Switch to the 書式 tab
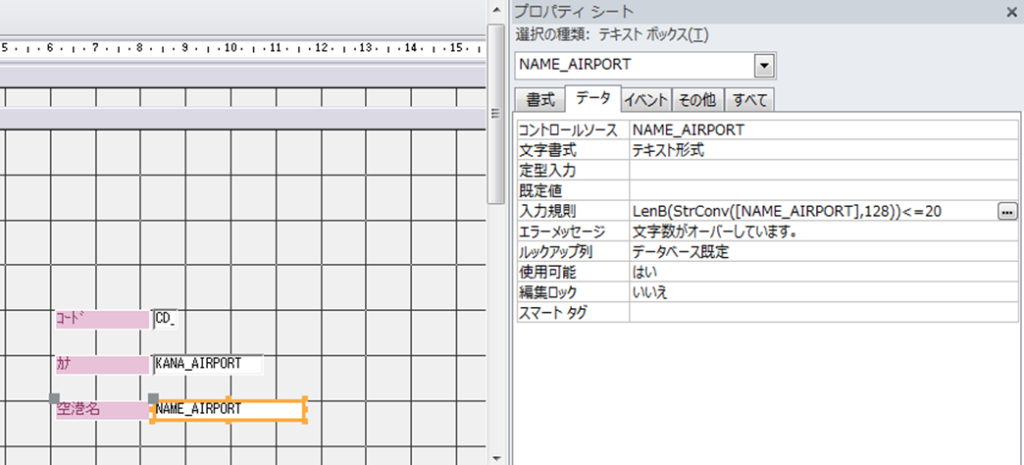The image size is (1024, 465). pos(540,100)
